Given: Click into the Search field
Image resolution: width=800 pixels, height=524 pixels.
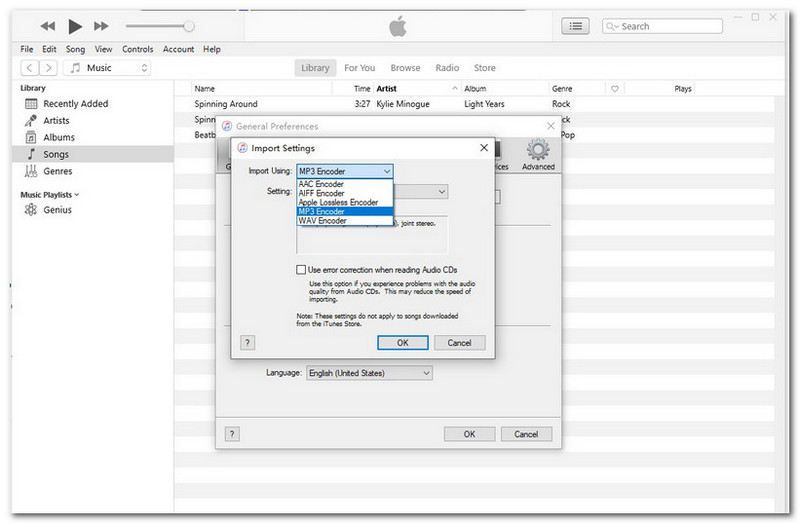Looking at the screenshot, I should click(x=662, y=26).
